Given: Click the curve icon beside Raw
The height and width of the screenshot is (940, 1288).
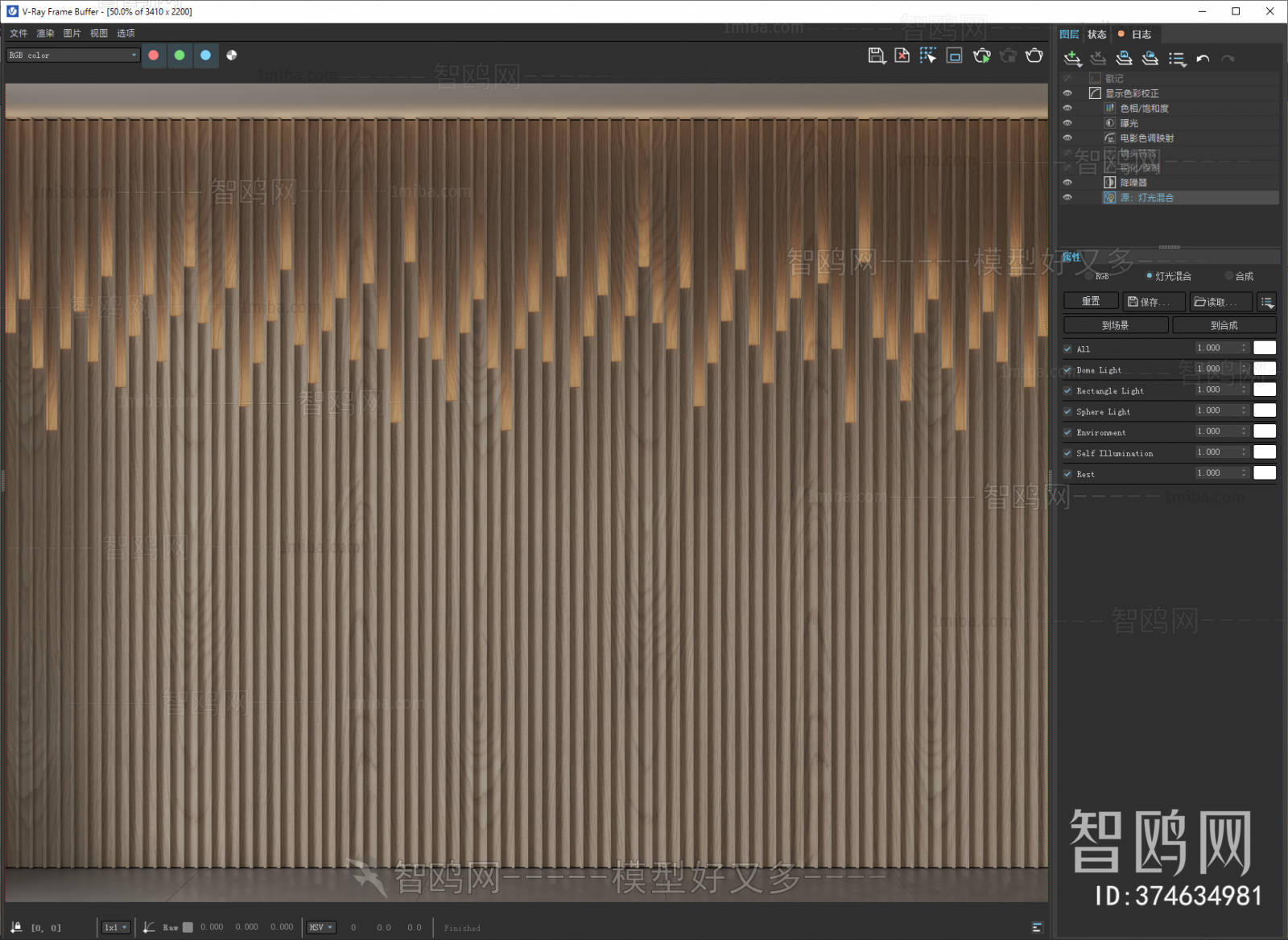Looking at the screenshot, I should pyautogui.click(x=149, y=927).
